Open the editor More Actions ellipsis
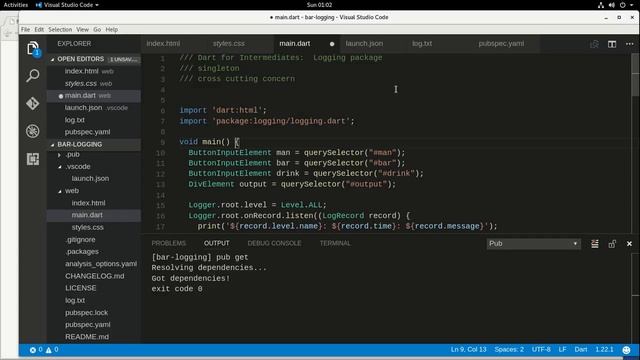640x360 pixels. click(629, 44)
